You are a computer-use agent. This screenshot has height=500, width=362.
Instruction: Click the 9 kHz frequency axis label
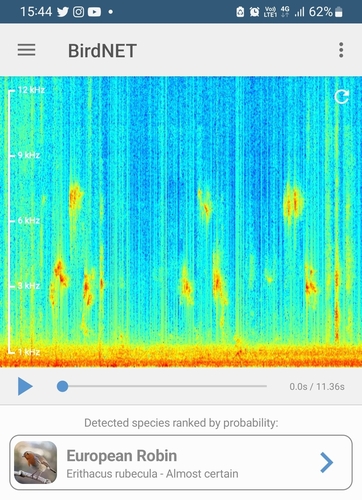(29, 155)
